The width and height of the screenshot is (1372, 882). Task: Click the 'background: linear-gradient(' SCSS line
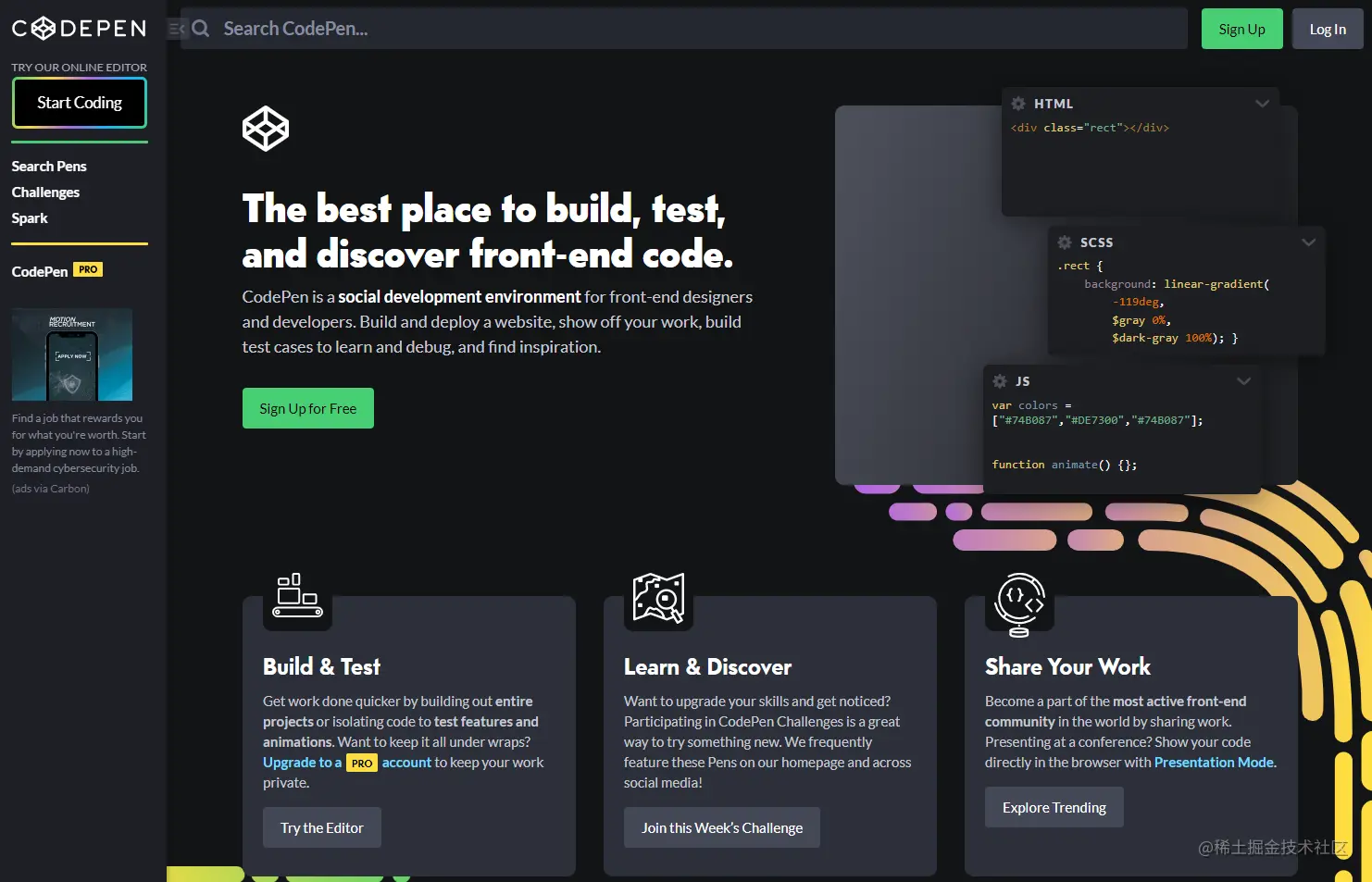(1177, 284)
